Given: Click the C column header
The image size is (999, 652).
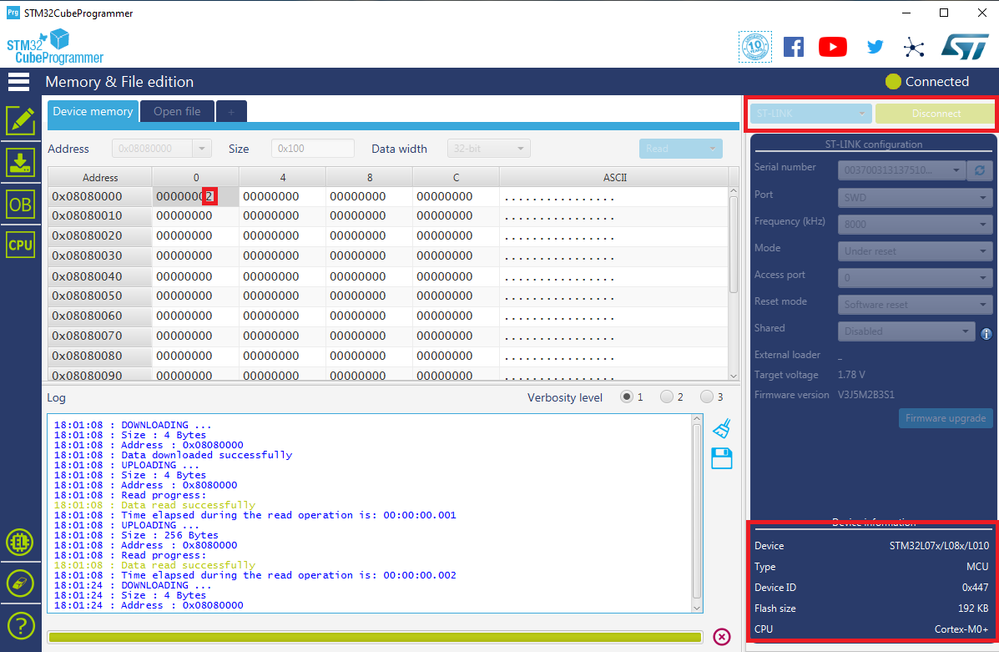Looking at the screenshot, I should pyautogui.click(x=456, y=177).
